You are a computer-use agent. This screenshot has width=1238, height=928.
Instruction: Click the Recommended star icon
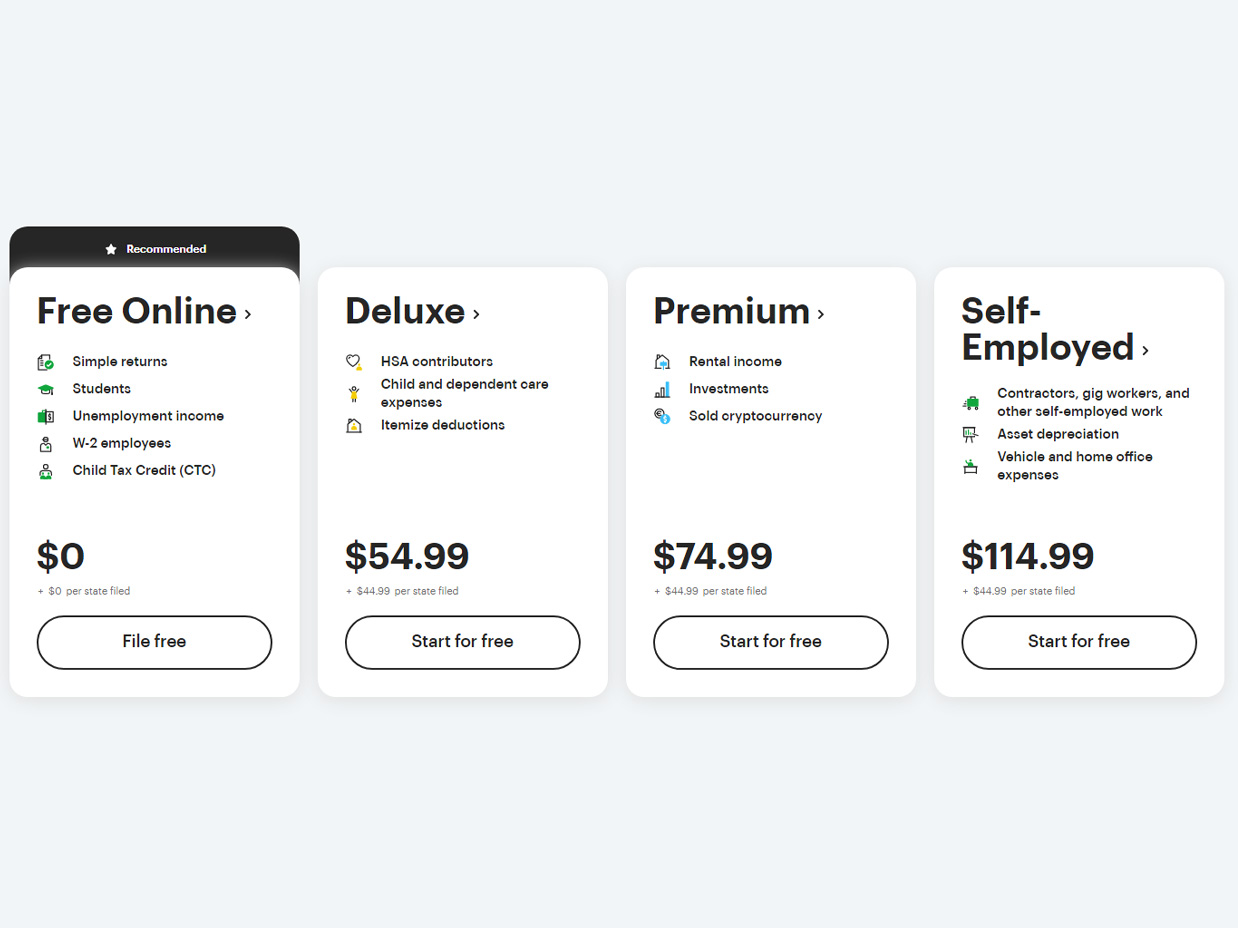(x=111, y=249)
